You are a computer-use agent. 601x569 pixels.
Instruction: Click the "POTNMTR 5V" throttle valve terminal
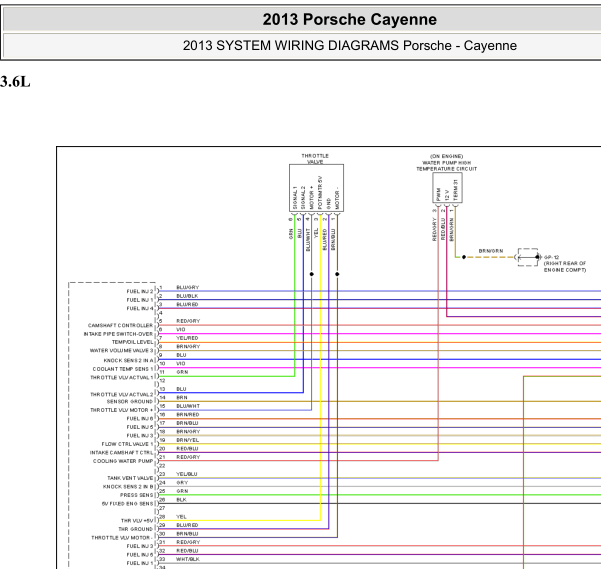tap(320, 192)
